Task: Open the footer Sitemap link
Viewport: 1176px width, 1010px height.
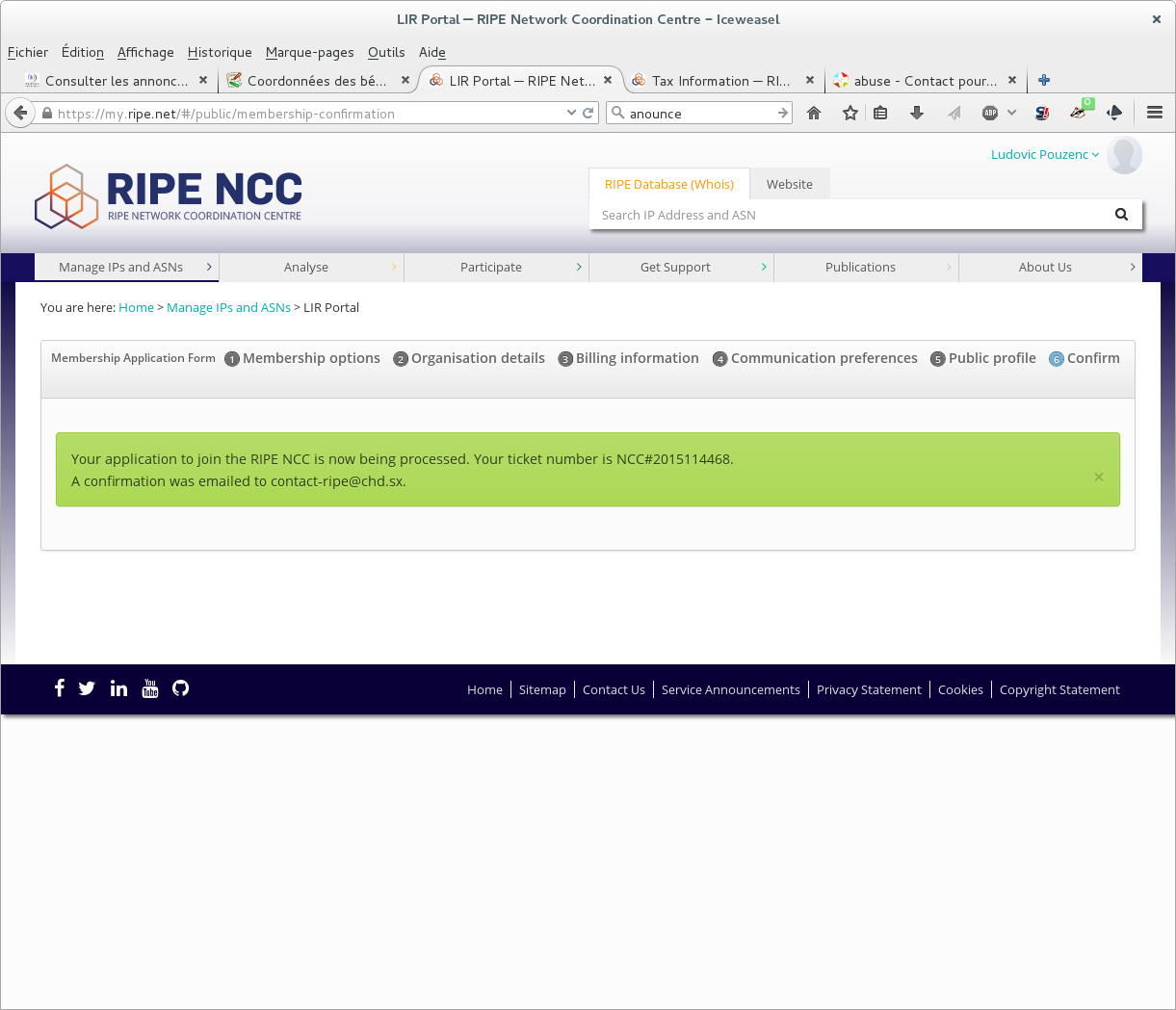Action: [x=542, y=689]
